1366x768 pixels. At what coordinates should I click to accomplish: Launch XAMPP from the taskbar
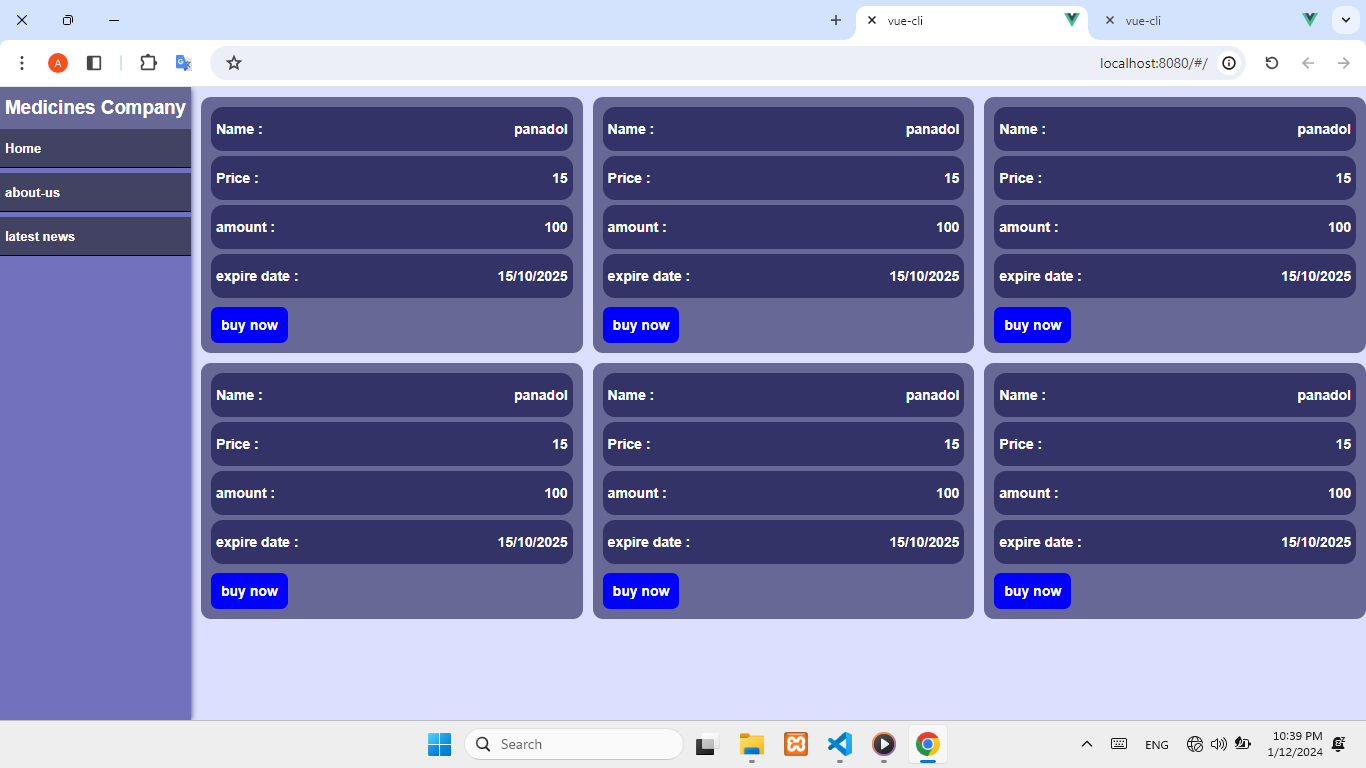pyautogui.click(x=796, y=744)
